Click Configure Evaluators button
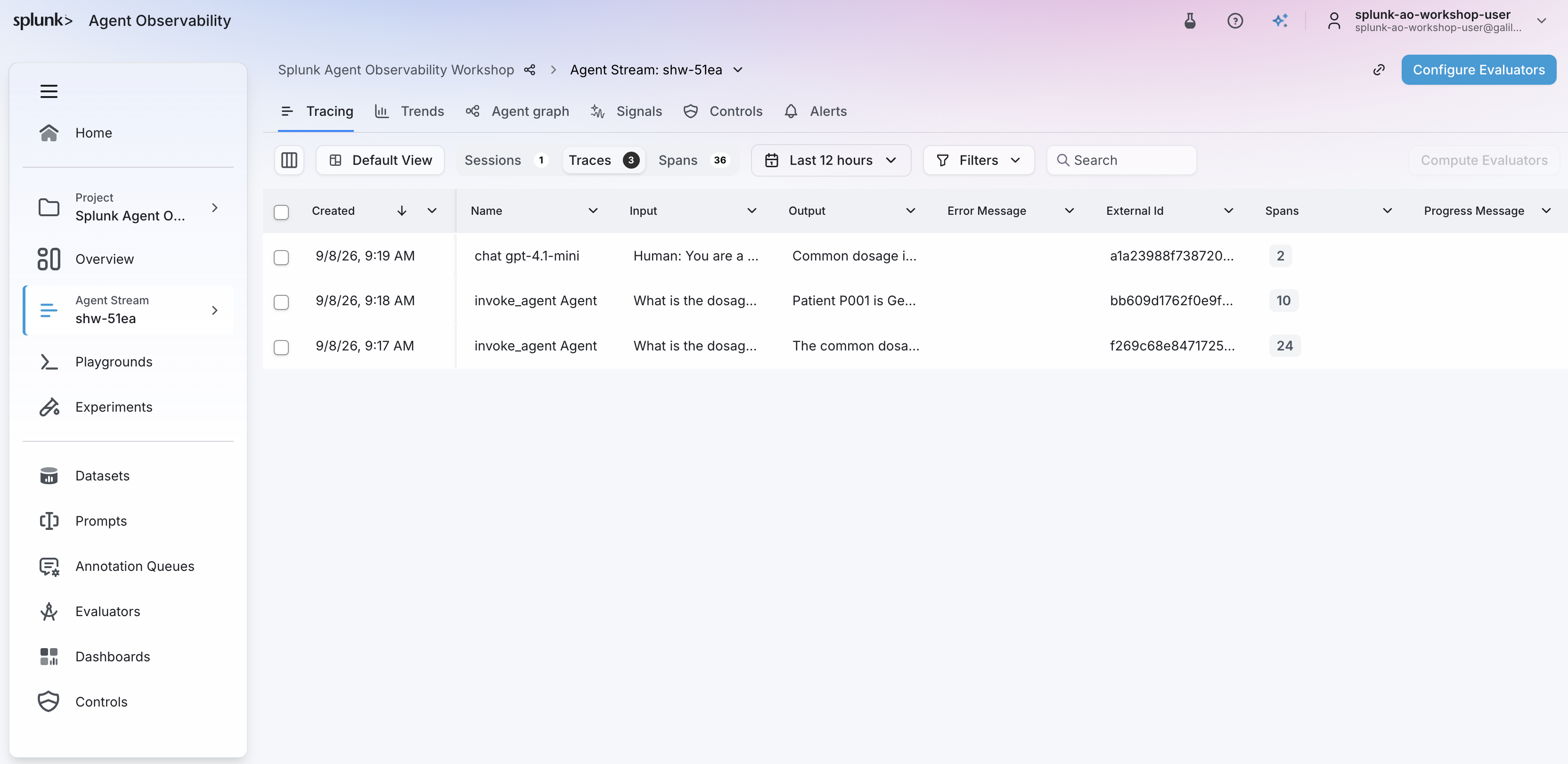 pyautogui.click(x=1478, y=70)
